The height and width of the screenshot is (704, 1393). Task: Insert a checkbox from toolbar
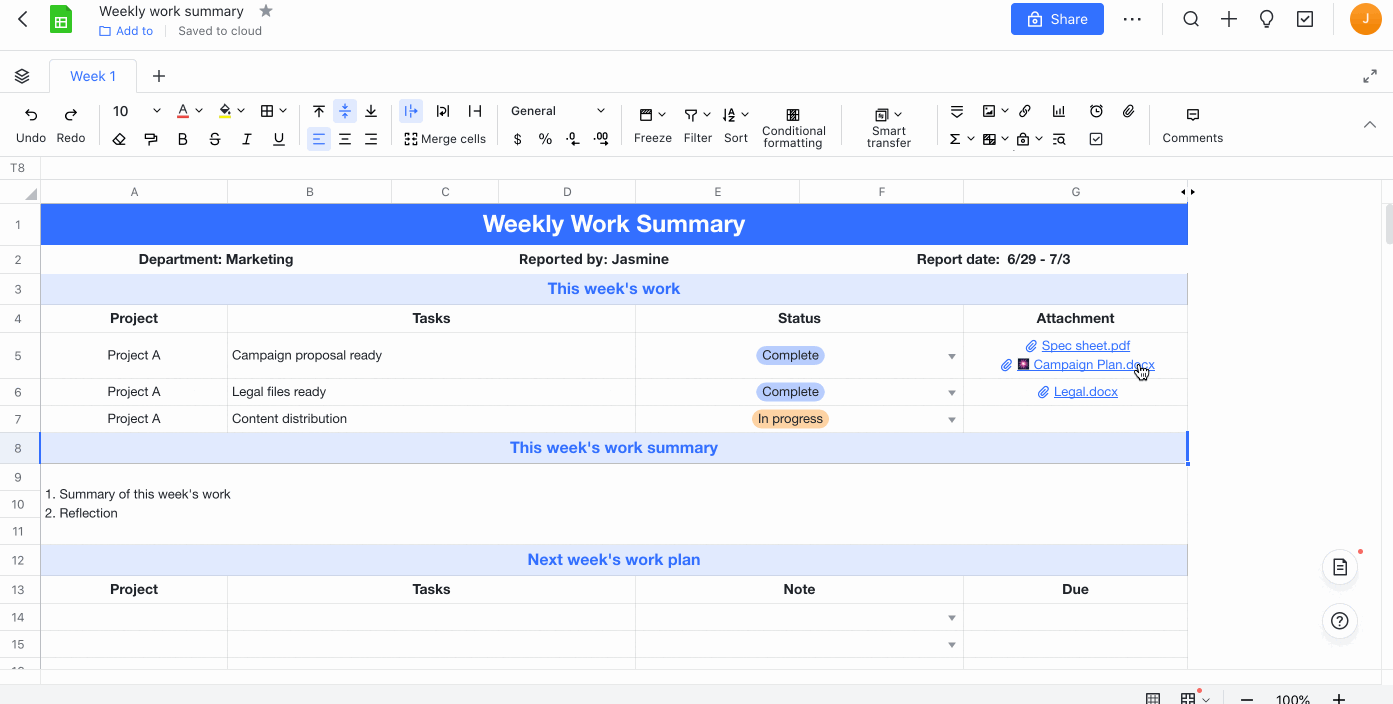1096,139
